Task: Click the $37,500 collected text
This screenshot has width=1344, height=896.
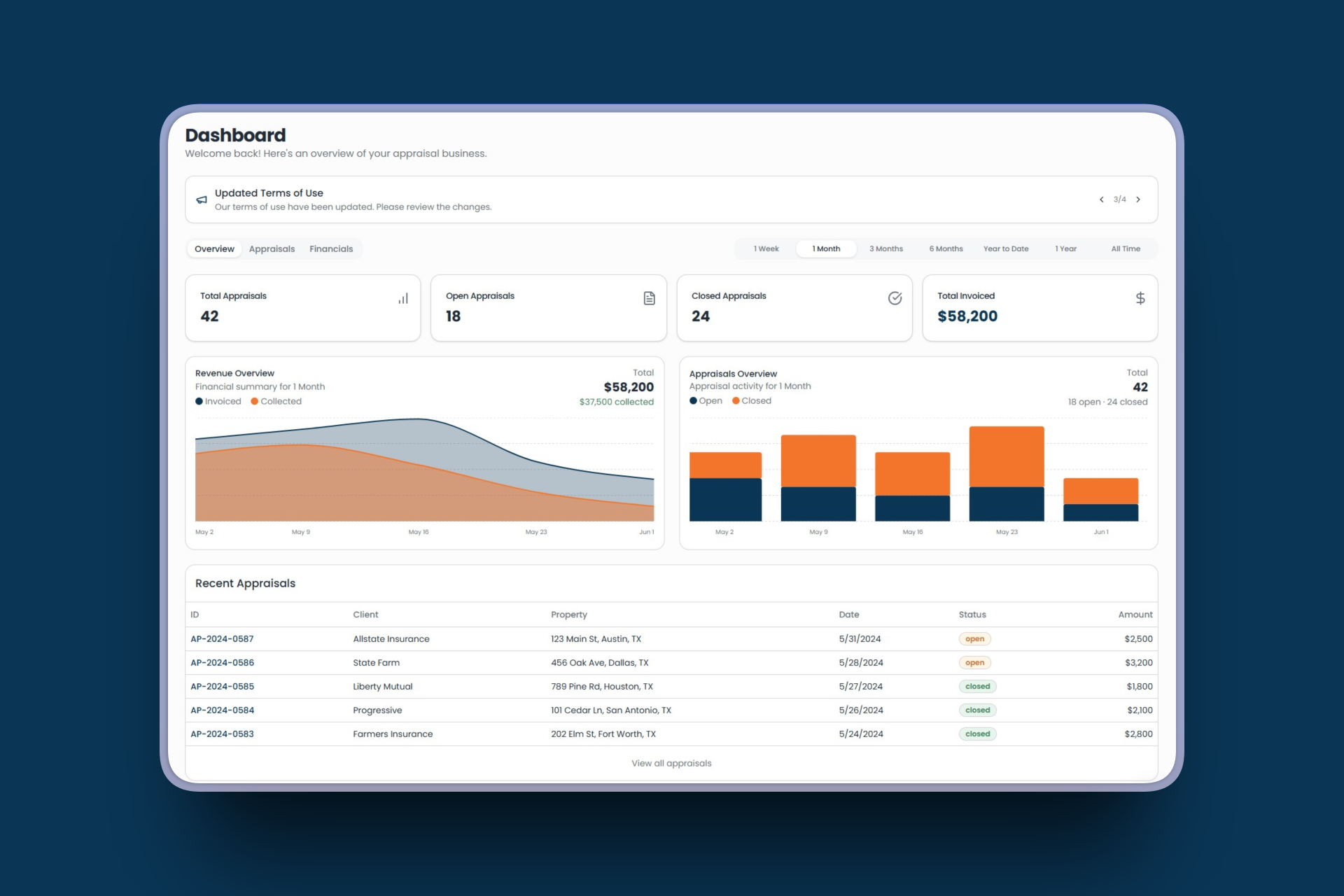Action: pyautogui.click(x=616, y=402)
